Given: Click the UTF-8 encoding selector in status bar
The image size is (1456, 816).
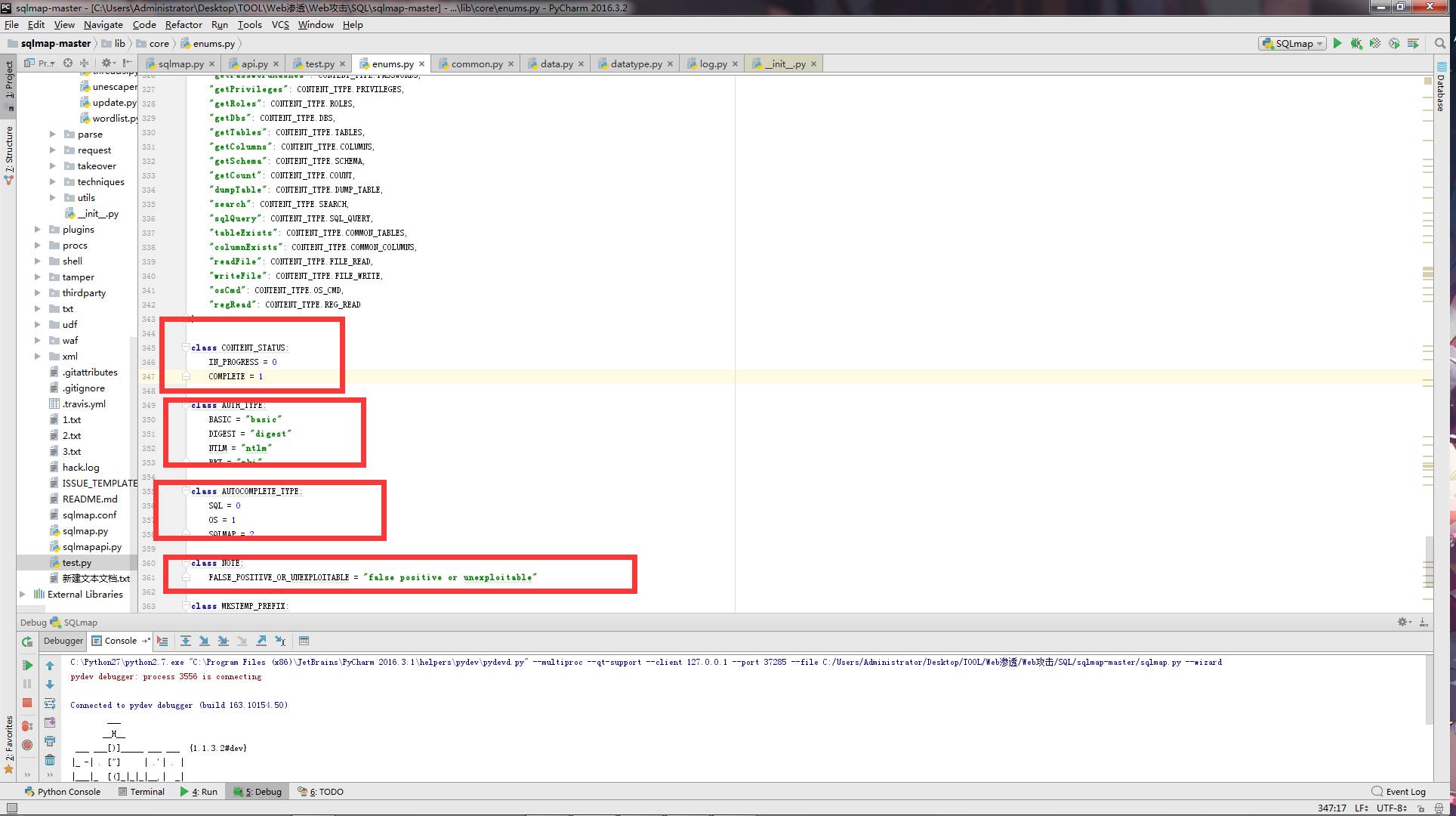Looking at the screenshot, I should [1392, 808].
